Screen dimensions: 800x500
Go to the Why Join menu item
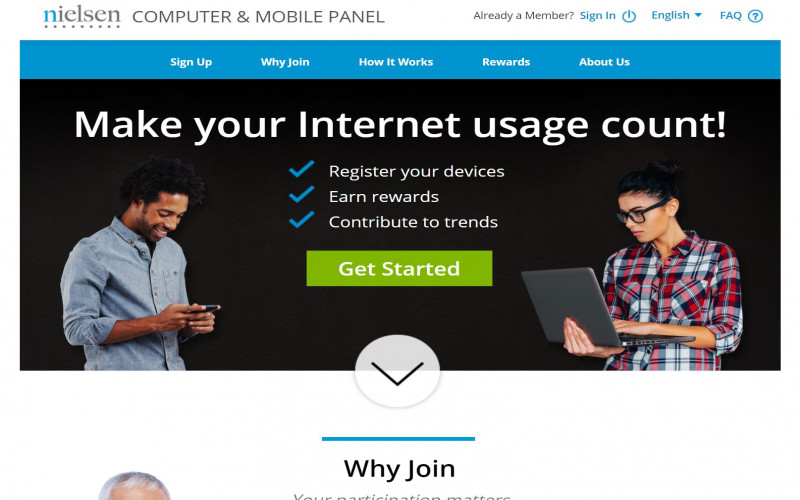285,62
